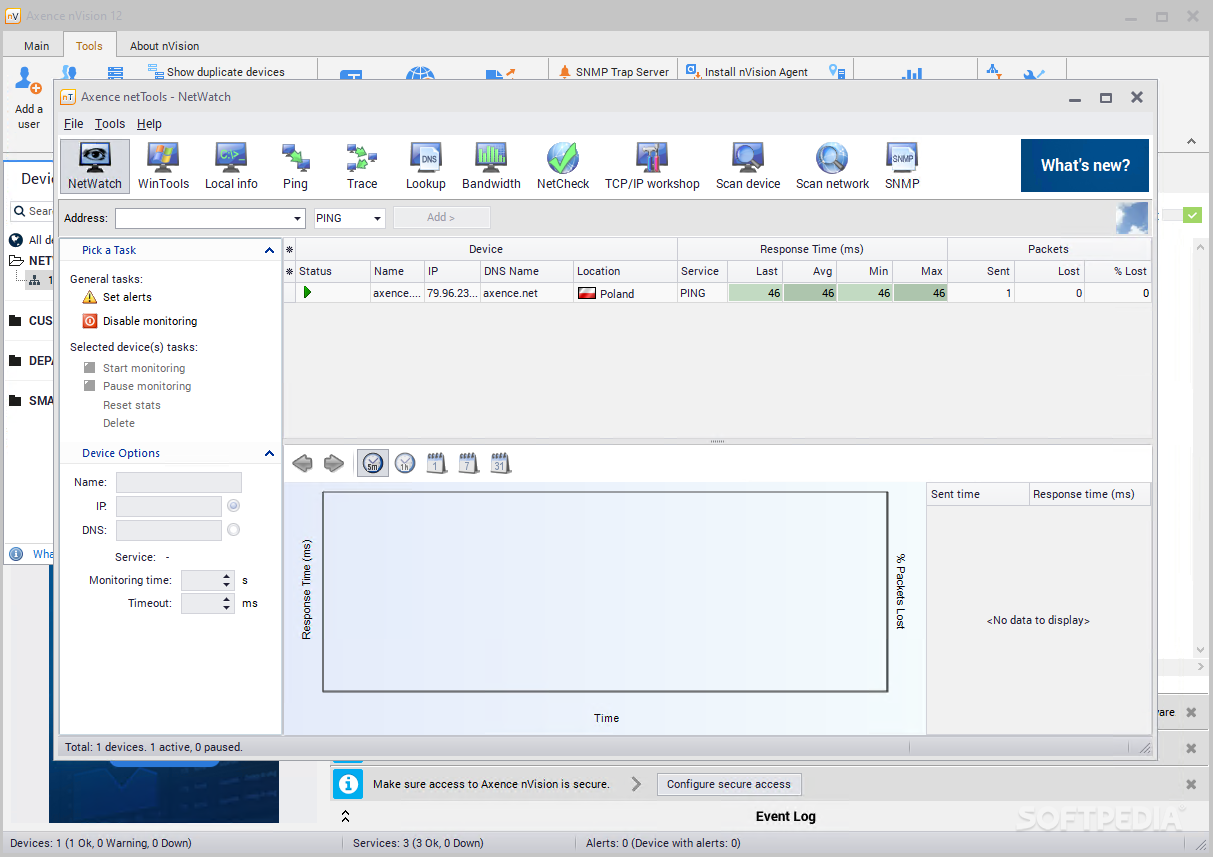1213x857 pixels.
Task: Open the WinTools tool
Action: [x=163, y=166]
